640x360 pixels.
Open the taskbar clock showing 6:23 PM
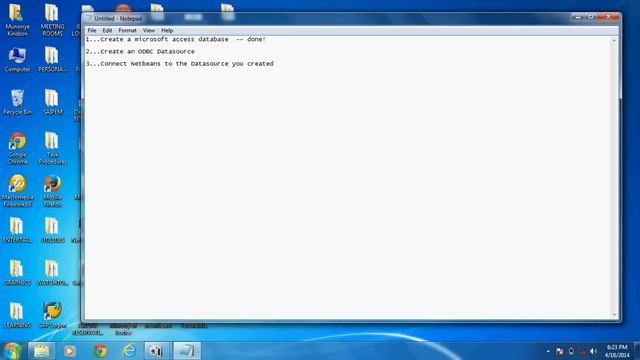pyautogui.click(x=617, y=351)
